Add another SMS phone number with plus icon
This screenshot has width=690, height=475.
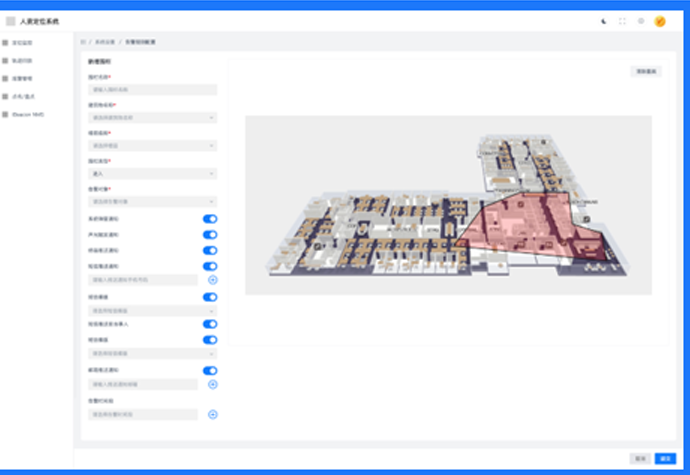point(212,280)
